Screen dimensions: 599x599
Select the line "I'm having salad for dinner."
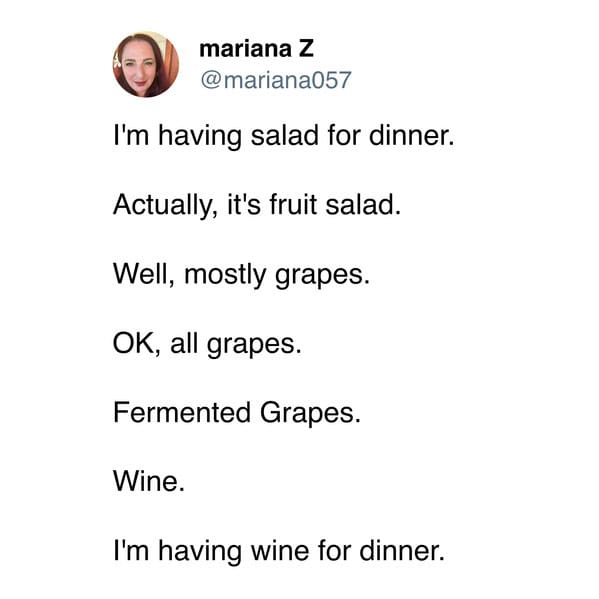click(x=284, y=136)
